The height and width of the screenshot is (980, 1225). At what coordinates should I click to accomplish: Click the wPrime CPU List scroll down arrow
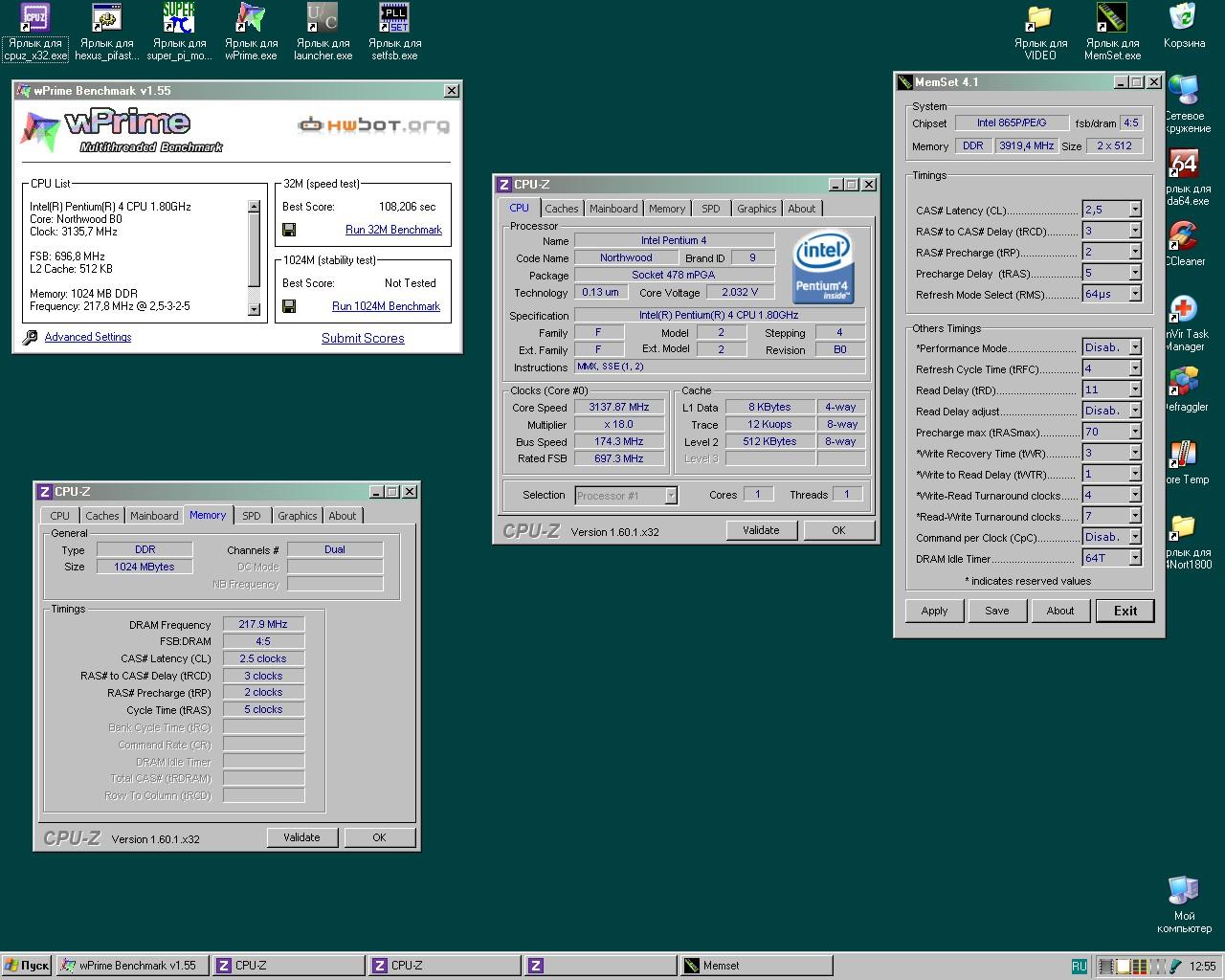[254, 309]
